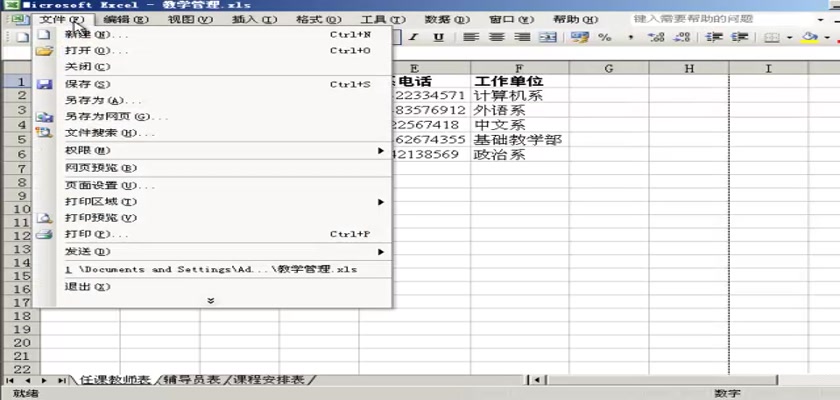Apply percent style format
840x400 pixels.
point(605,37)
